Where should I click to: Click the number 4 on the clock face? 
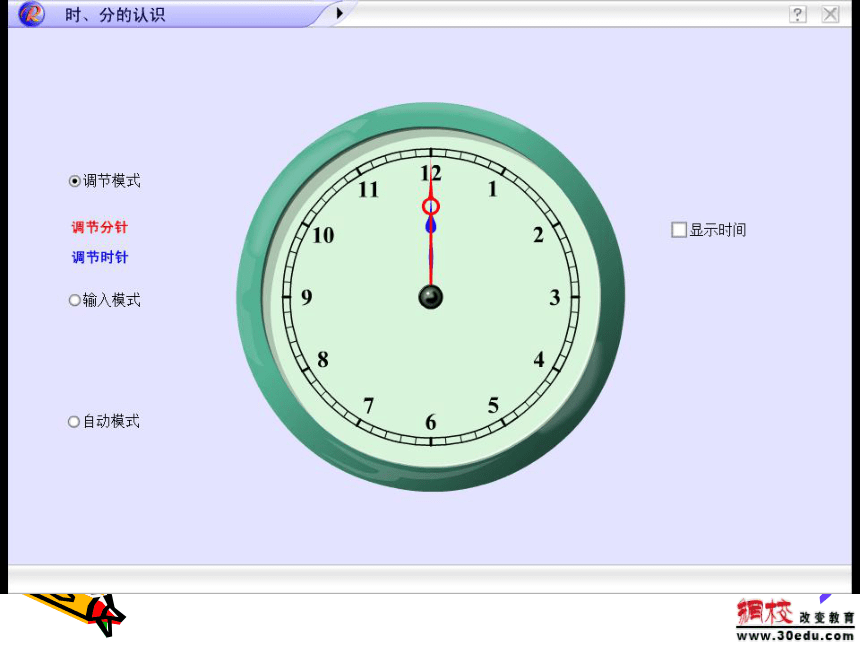click(539, 360)
